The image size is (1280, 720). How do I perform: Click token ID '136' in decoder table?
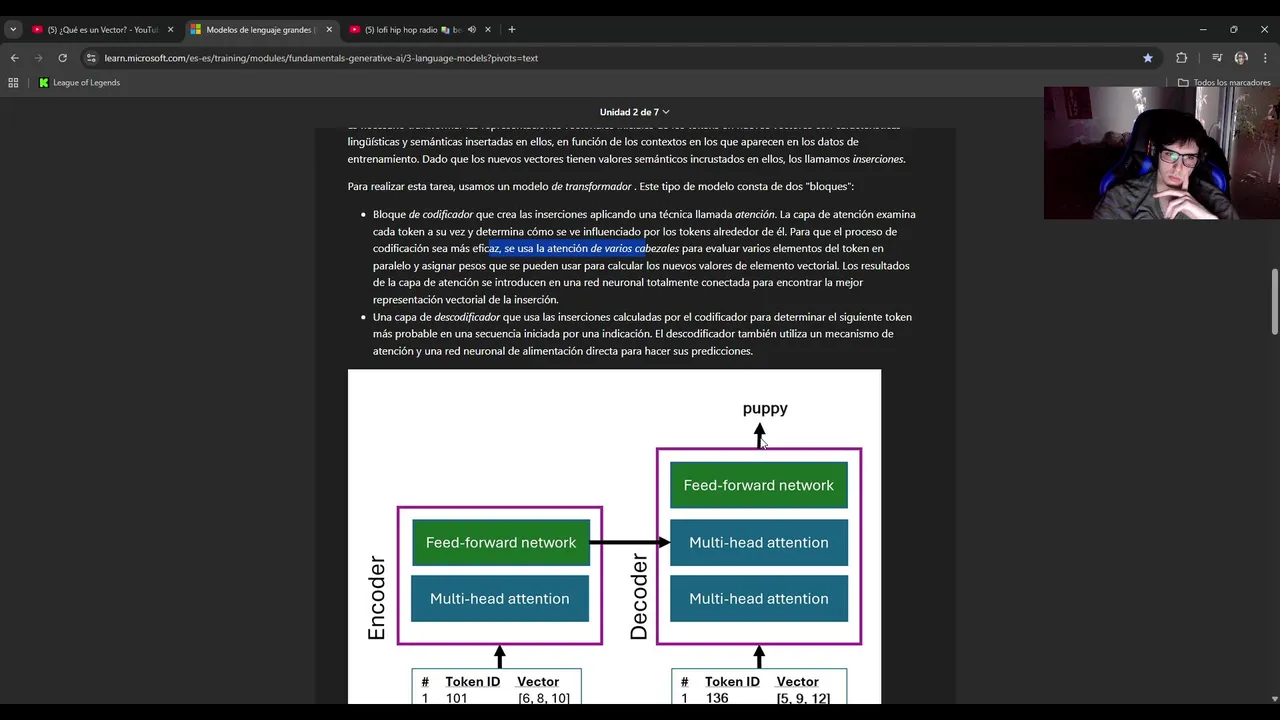(x=716, y=698)
